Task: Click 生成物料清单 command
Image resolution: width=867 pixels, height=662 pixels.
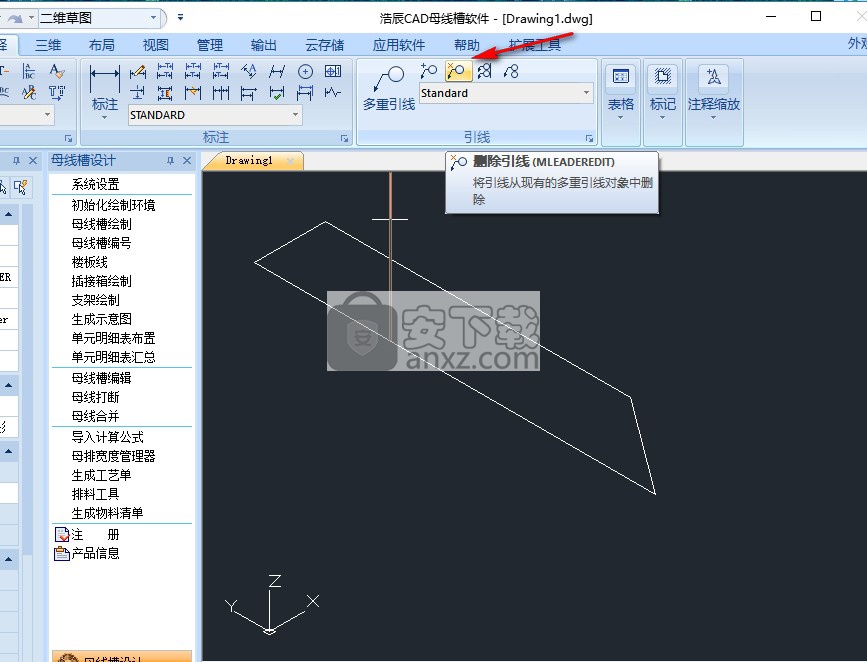Action: (107, 513)
